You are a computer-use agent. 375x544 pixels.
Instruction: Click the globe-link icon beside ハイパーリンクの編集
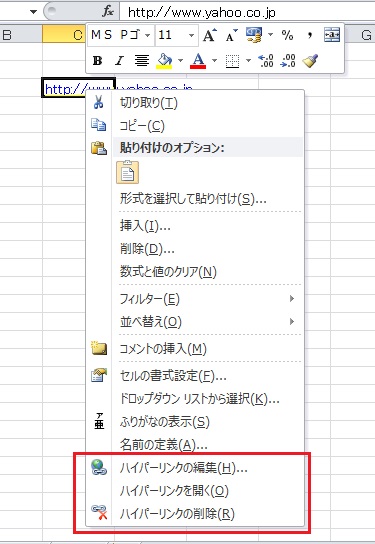[x=99, y=467]
